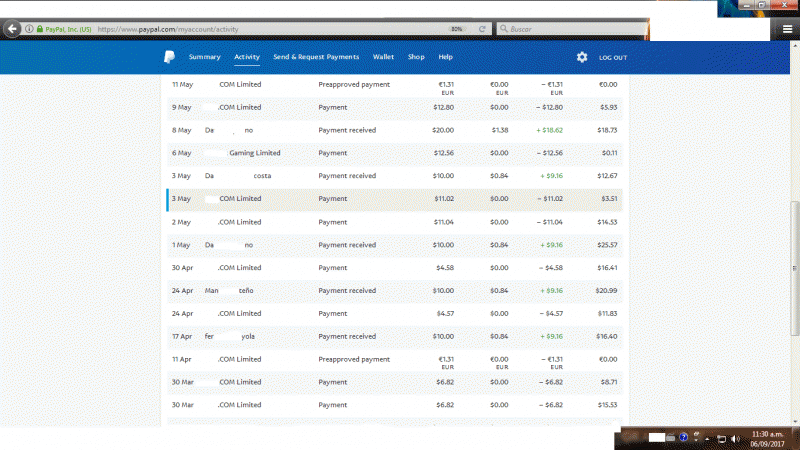Image resolution: width=800 pixels, height=450 pixels.
Task: Open the 2 May .COM Limited payment
Action: [x=394, y=222]
